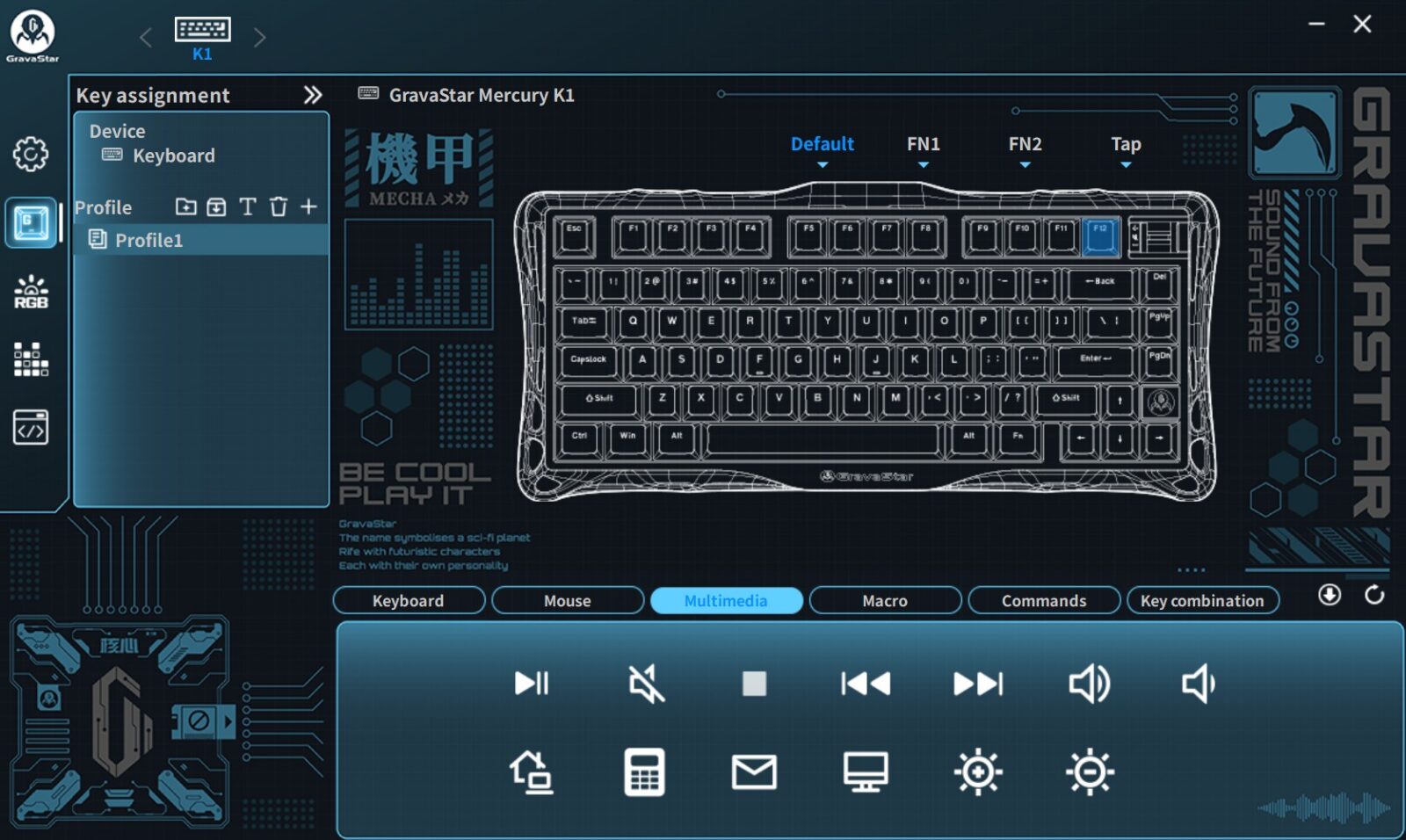Viewport: 1406px width, 840px height.
Task: Collapse the Key assignment panel double chevron
Action: coord(313,95)
